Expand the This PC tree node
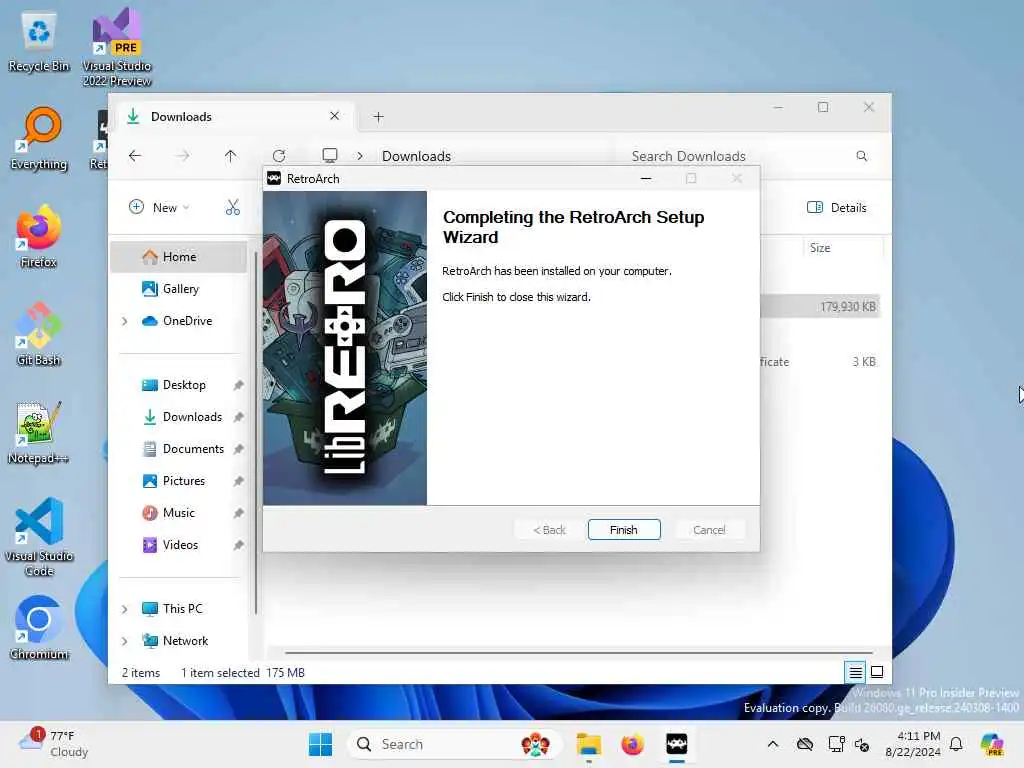The height and width of the screenshot is (768, 1024). [125, 609]
